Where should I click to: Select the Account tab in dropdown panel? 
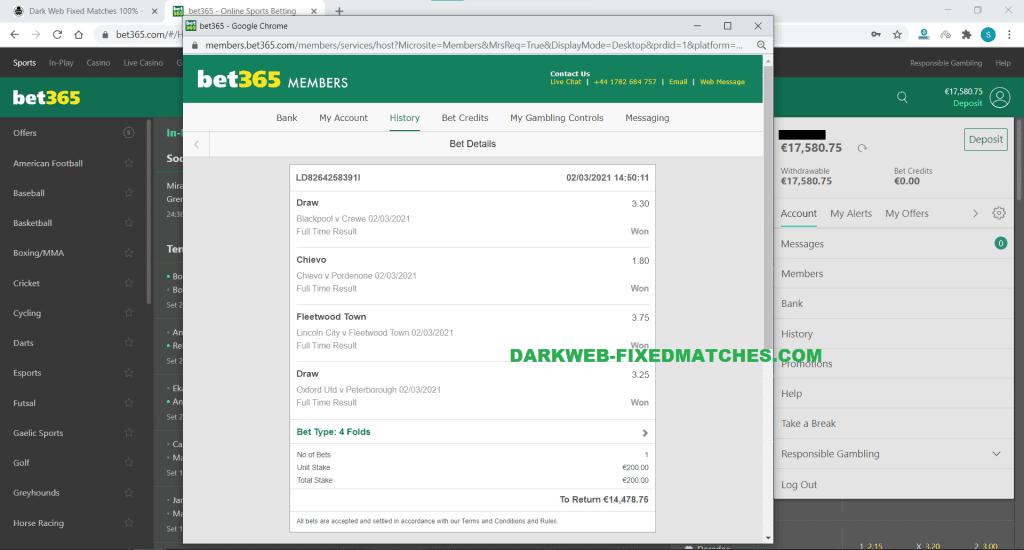coord(799,214)
